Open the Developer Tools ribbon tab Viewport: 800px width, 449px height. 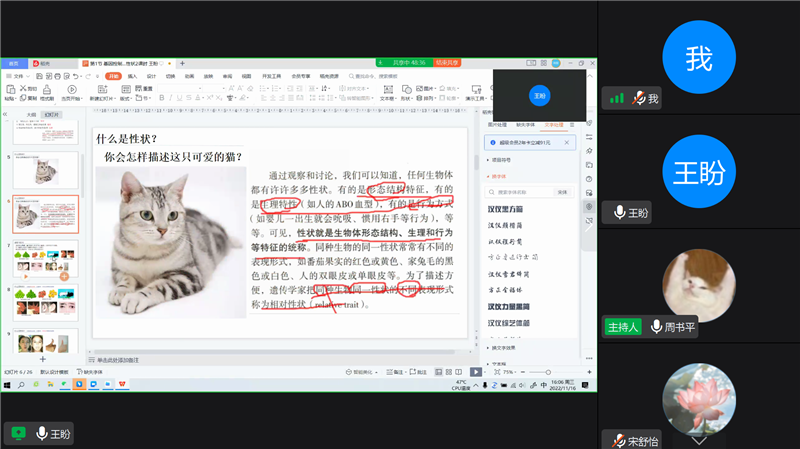click(271, 76)
